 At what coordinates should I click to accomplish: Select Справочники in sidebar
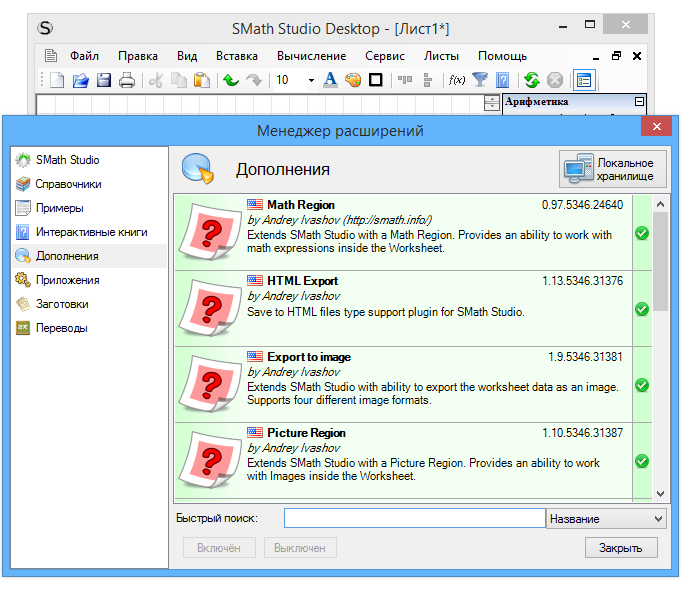tap(89, 184)
